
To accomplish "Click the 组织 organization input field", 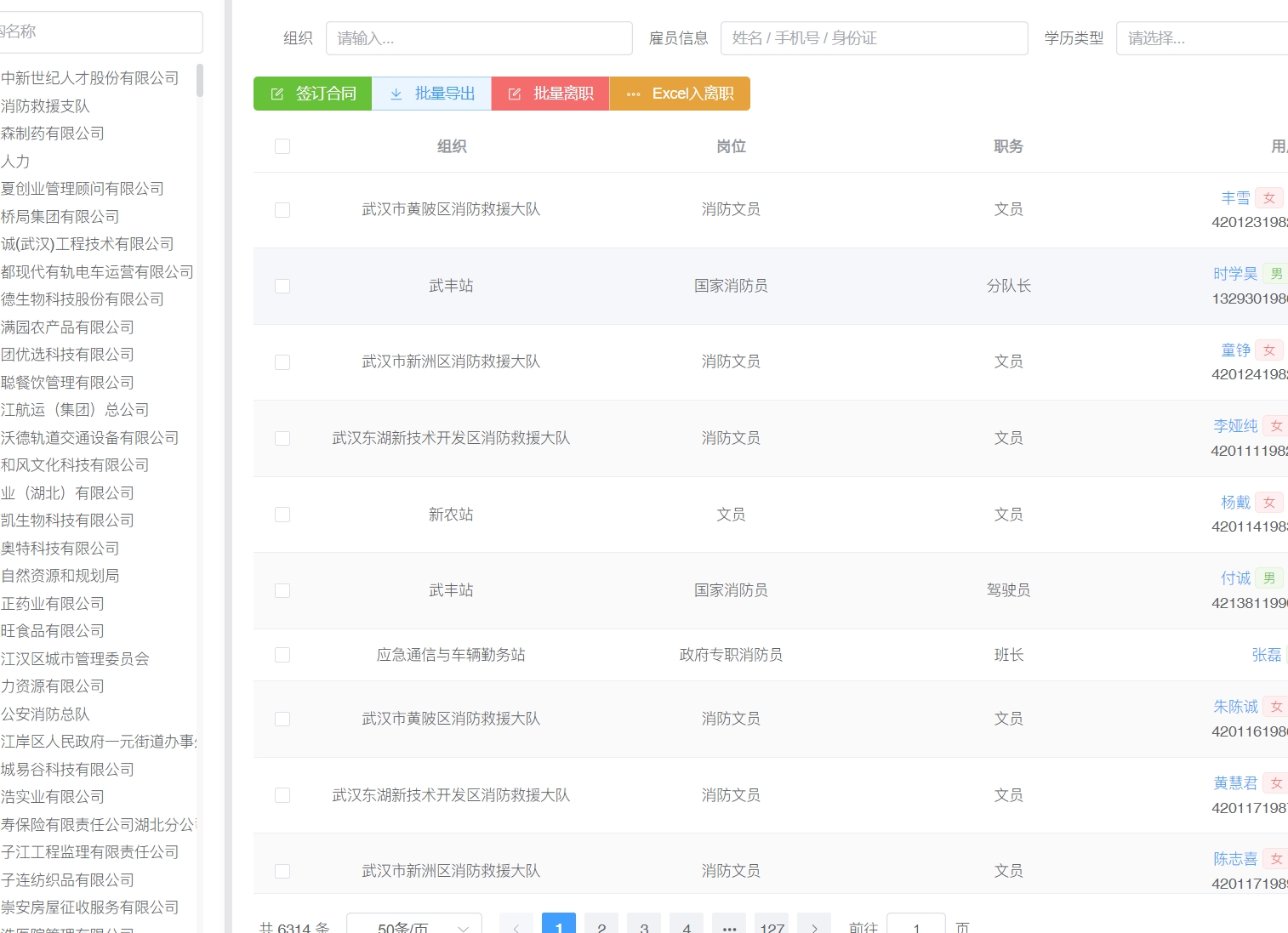I will [479, 38].
